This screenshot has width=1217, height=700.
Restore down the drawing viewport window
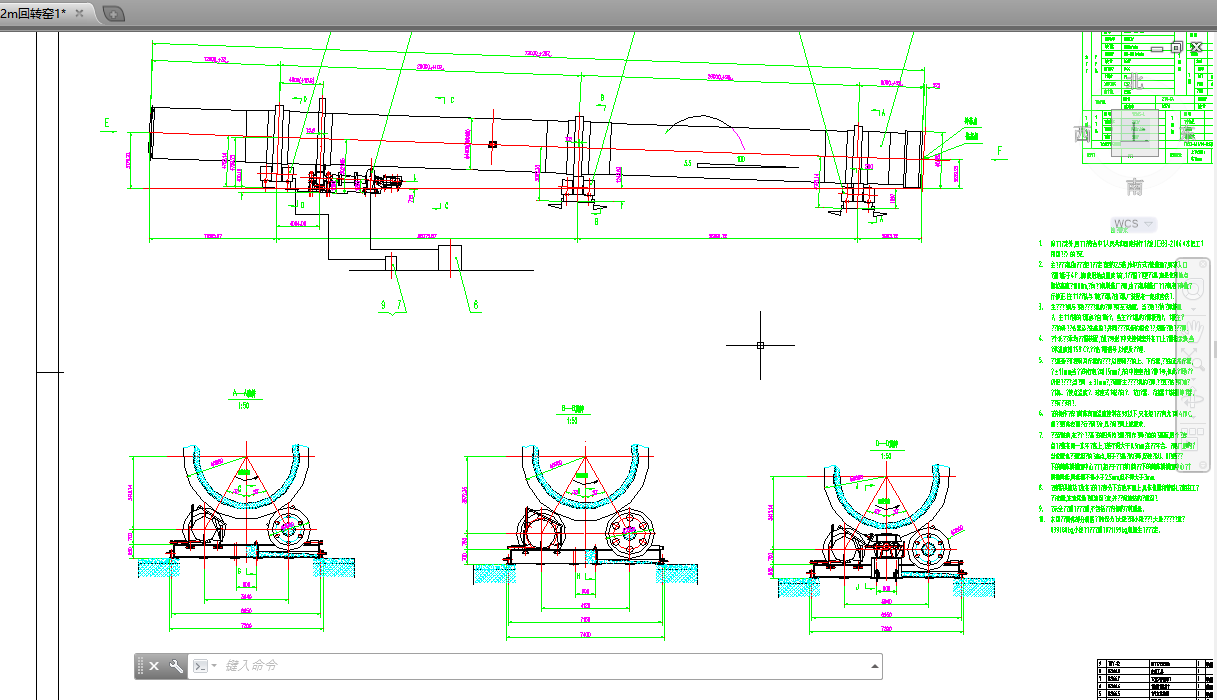(1176, 47)
